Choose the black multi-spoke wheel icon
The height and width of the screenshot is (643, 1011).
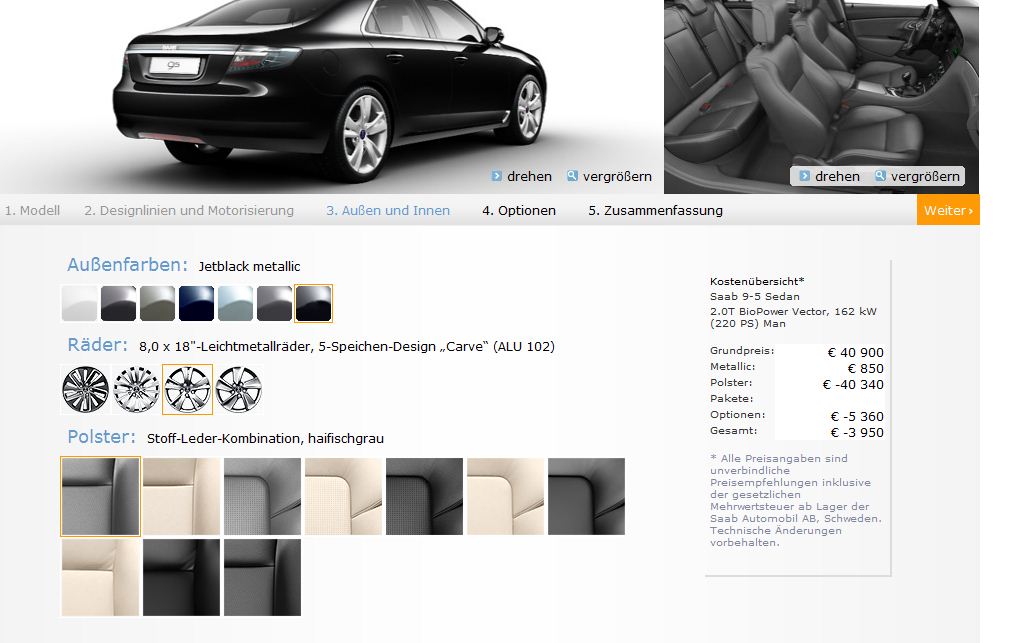click(85, 390)
